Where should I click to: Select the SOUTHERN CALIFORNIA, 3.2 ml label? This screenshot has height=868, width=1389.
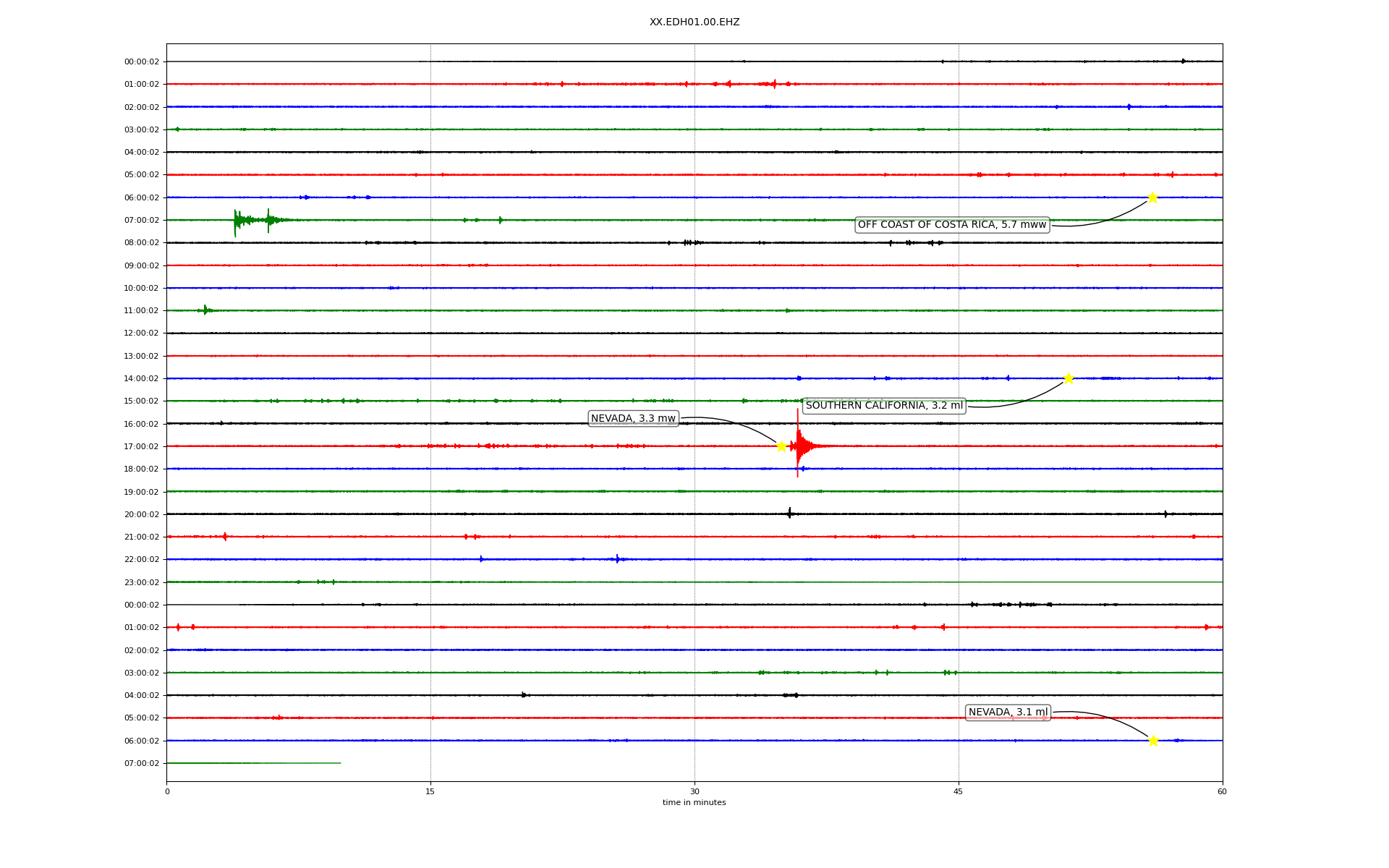point(884,406)
